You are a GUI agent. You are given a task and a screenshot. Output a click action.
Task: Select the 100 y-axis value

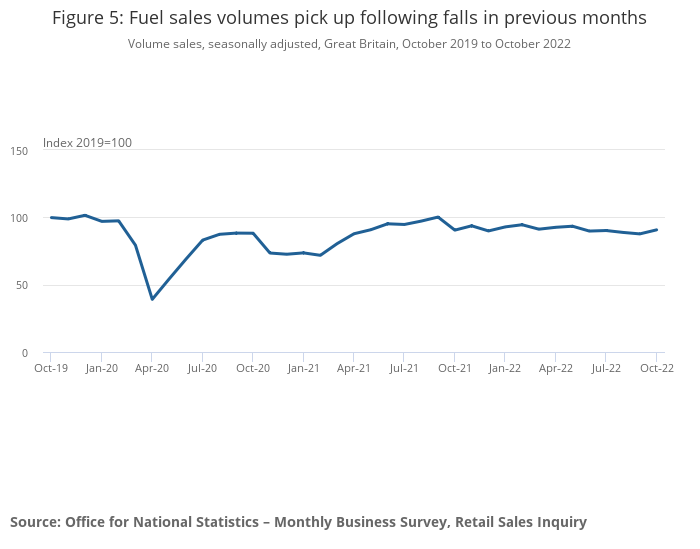coord(19,218)
